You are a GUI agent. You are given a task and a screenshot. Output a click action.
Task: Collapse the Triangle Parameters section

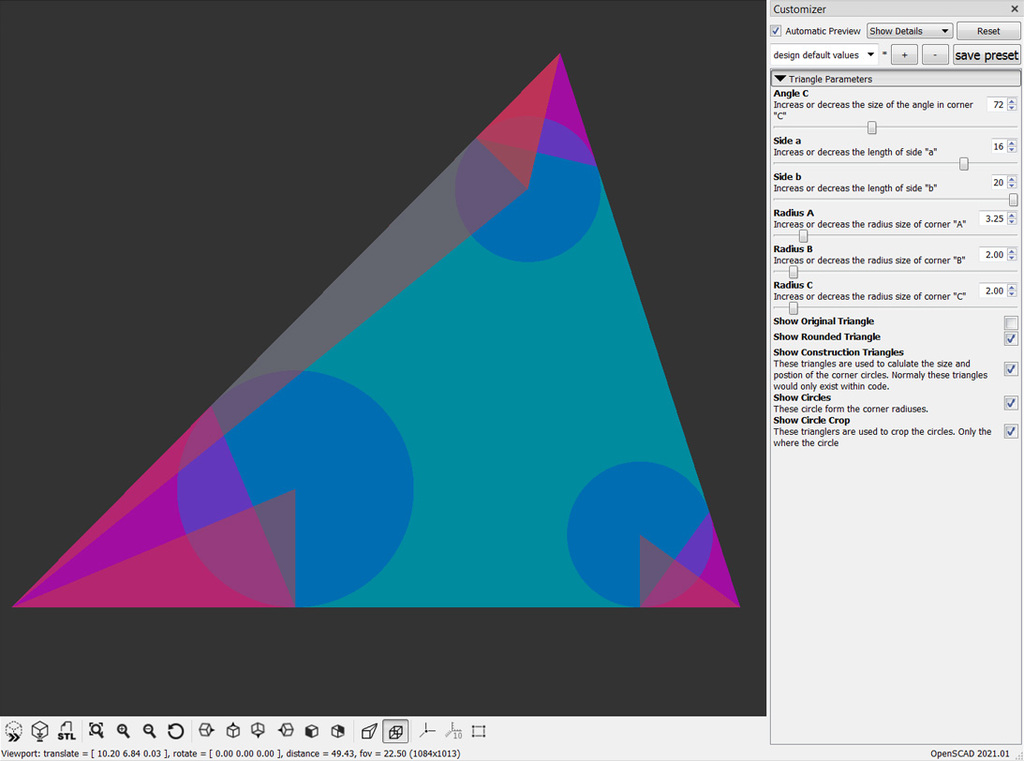pyautogui.click(x=895, y=78)
